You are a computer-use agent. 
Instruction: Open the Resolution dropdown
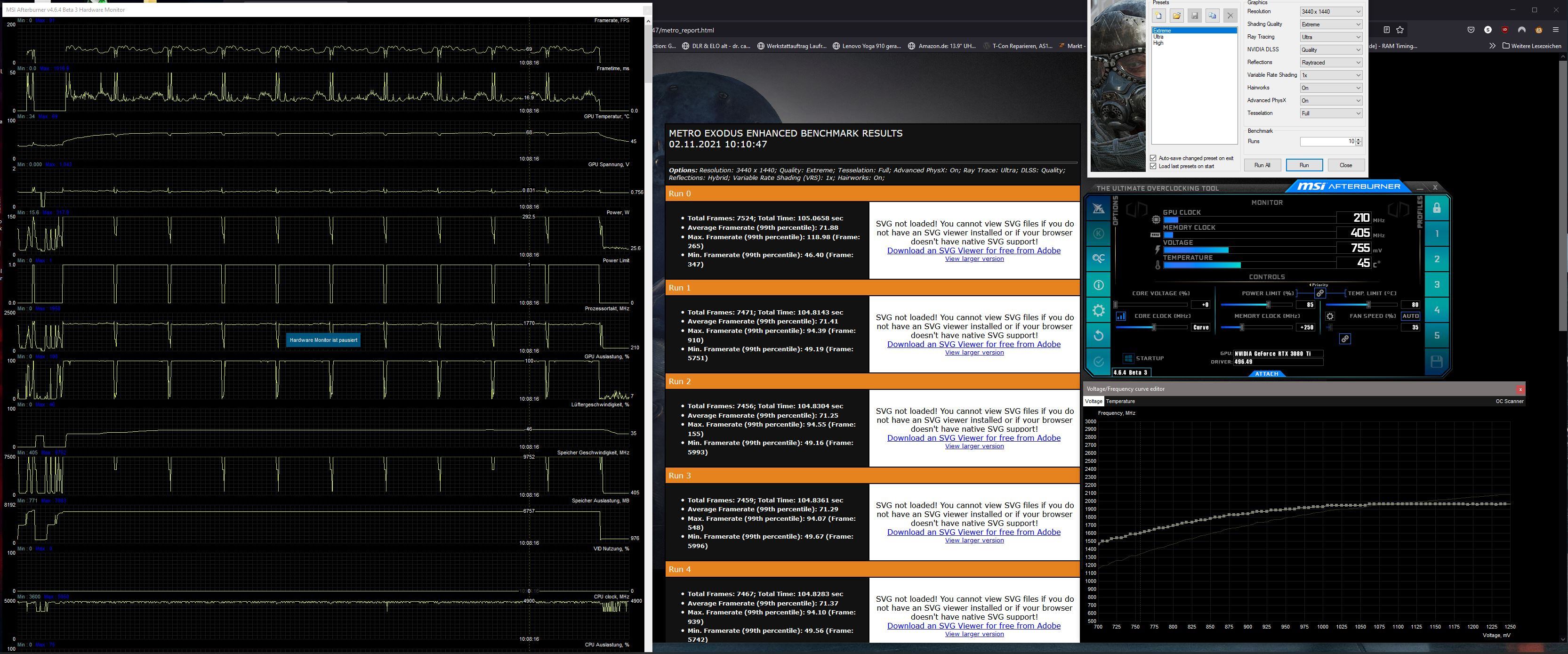pos(1331,12)
